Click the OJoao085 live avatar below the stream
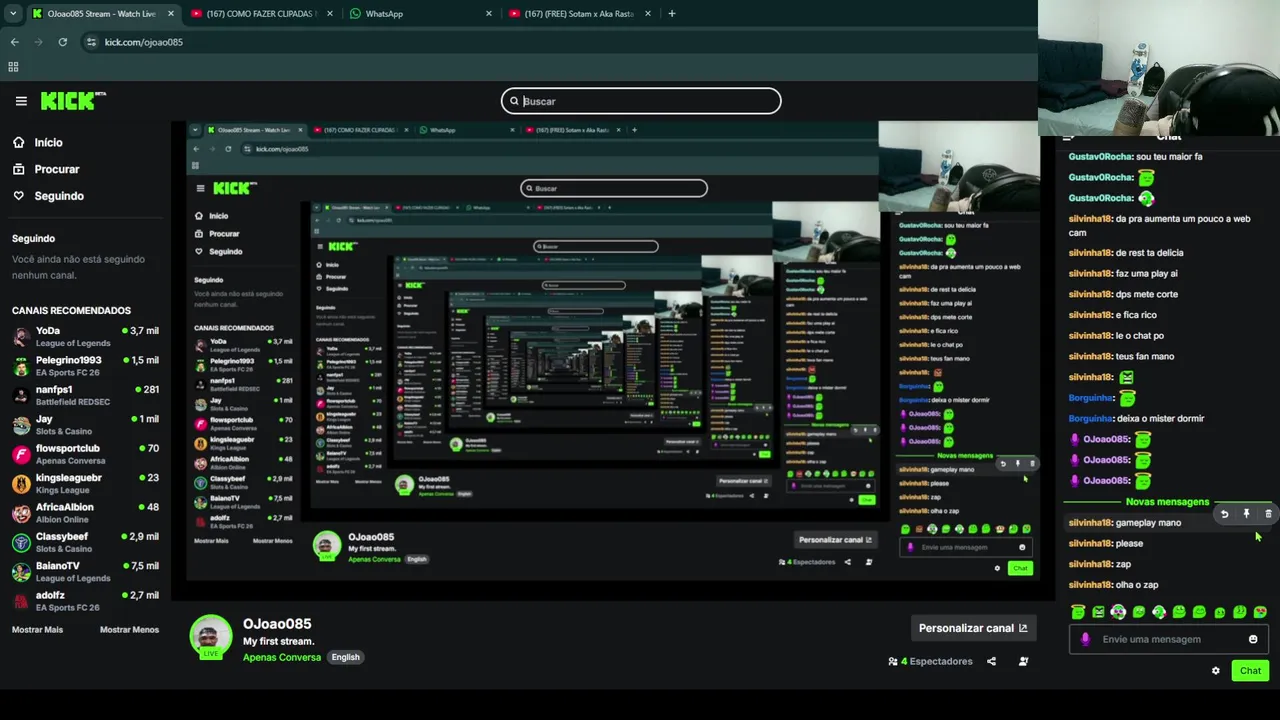The image size is (1280, 720). tap(210, 637)
